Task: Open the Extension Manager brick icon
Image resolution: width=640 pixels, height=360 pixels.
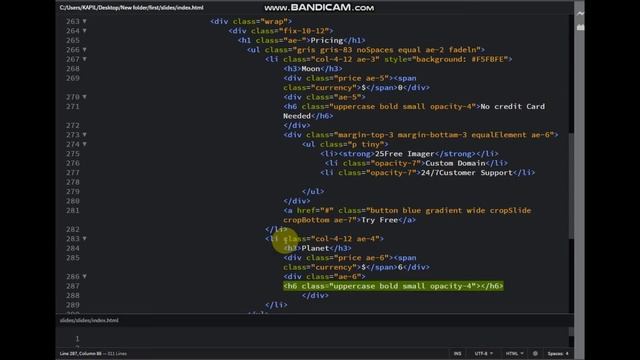Action: (580, 27)
